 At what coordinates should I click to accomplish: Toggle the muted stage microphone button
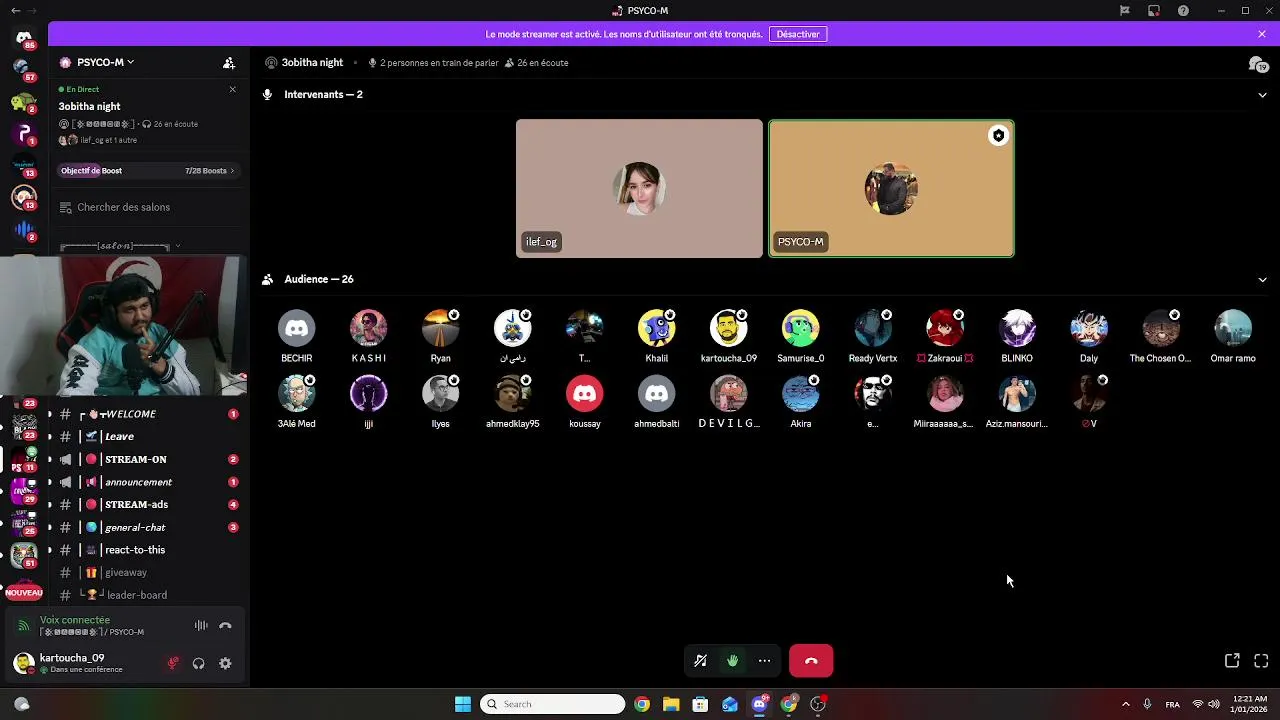point(701,661)
